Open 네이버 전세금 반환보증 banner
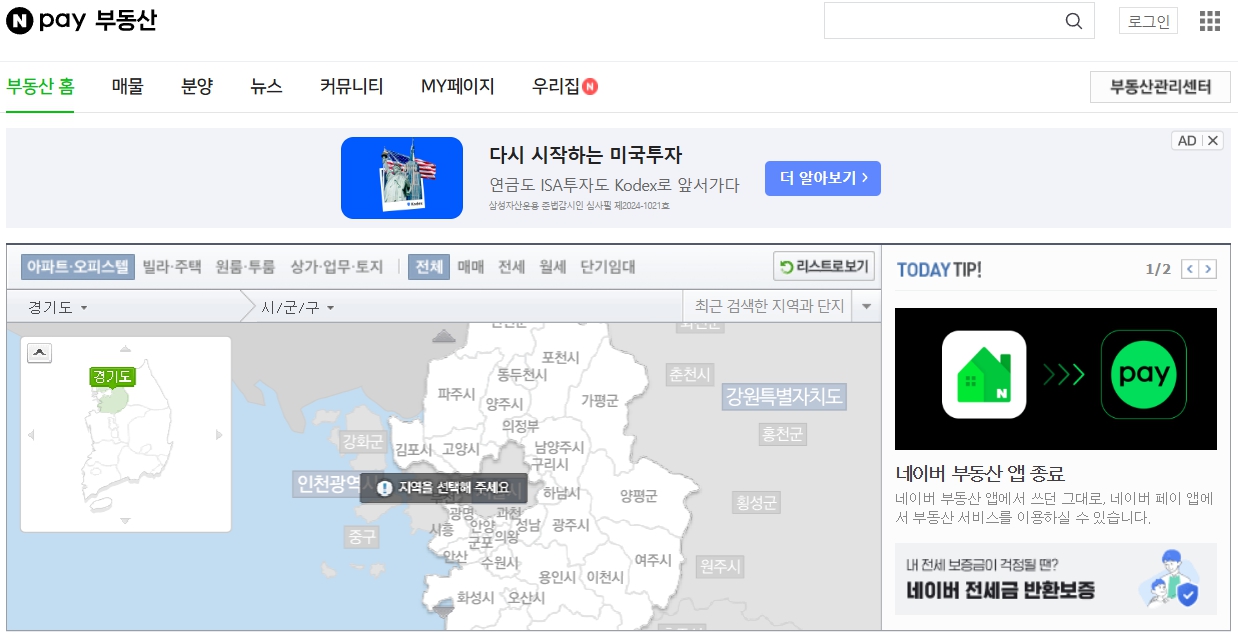The width and height of the screenshot is (1238, 644). tap(1056, 579)
